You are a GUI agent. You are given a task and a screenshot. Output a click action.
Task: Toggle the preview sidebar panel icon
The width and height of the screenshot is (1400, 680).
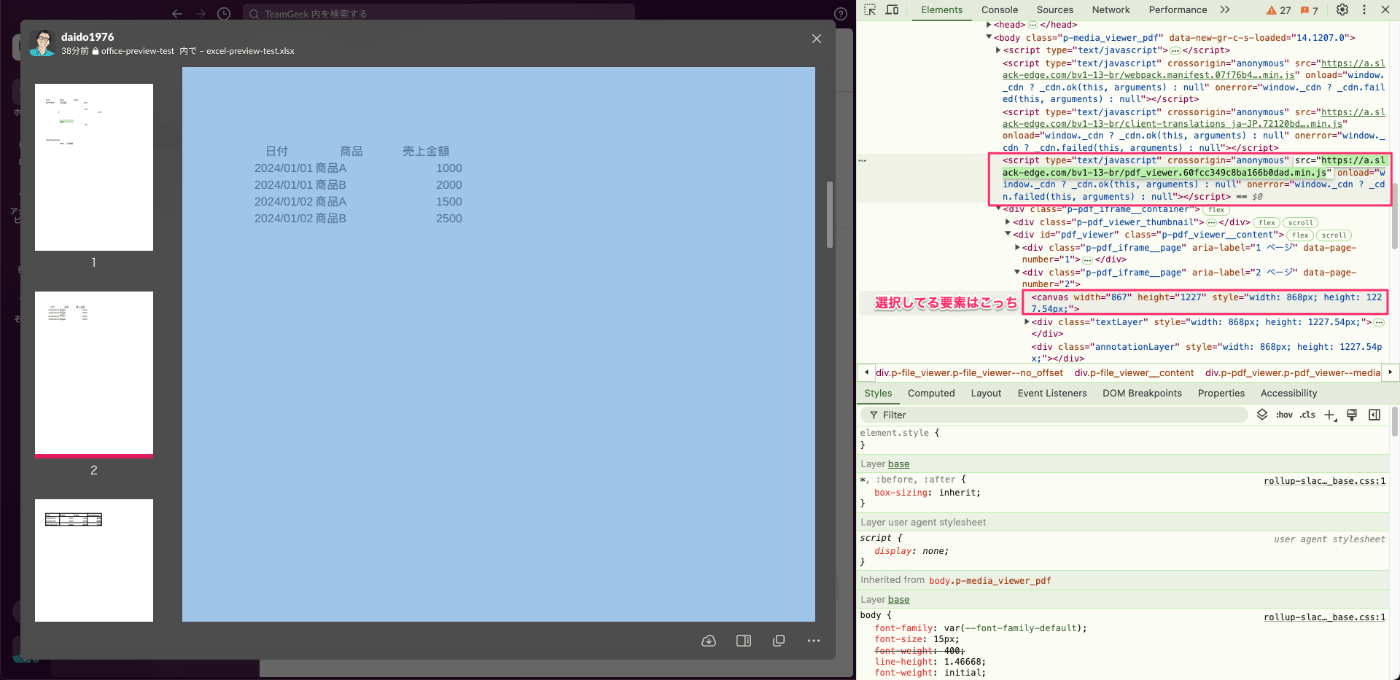pyautogui.click(x=743, y=641)
